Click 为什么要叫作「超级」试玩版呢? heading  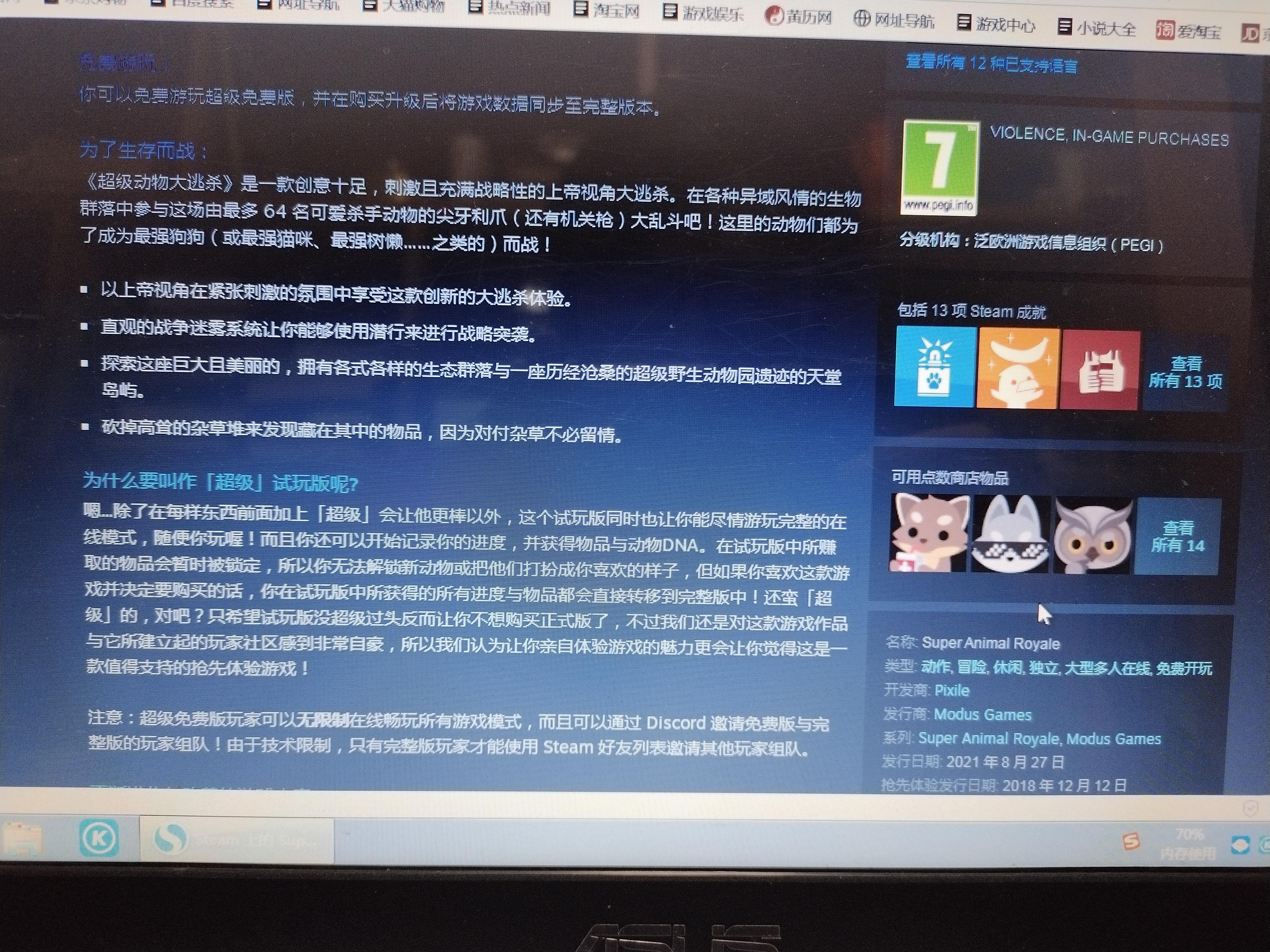coord(220,482)
